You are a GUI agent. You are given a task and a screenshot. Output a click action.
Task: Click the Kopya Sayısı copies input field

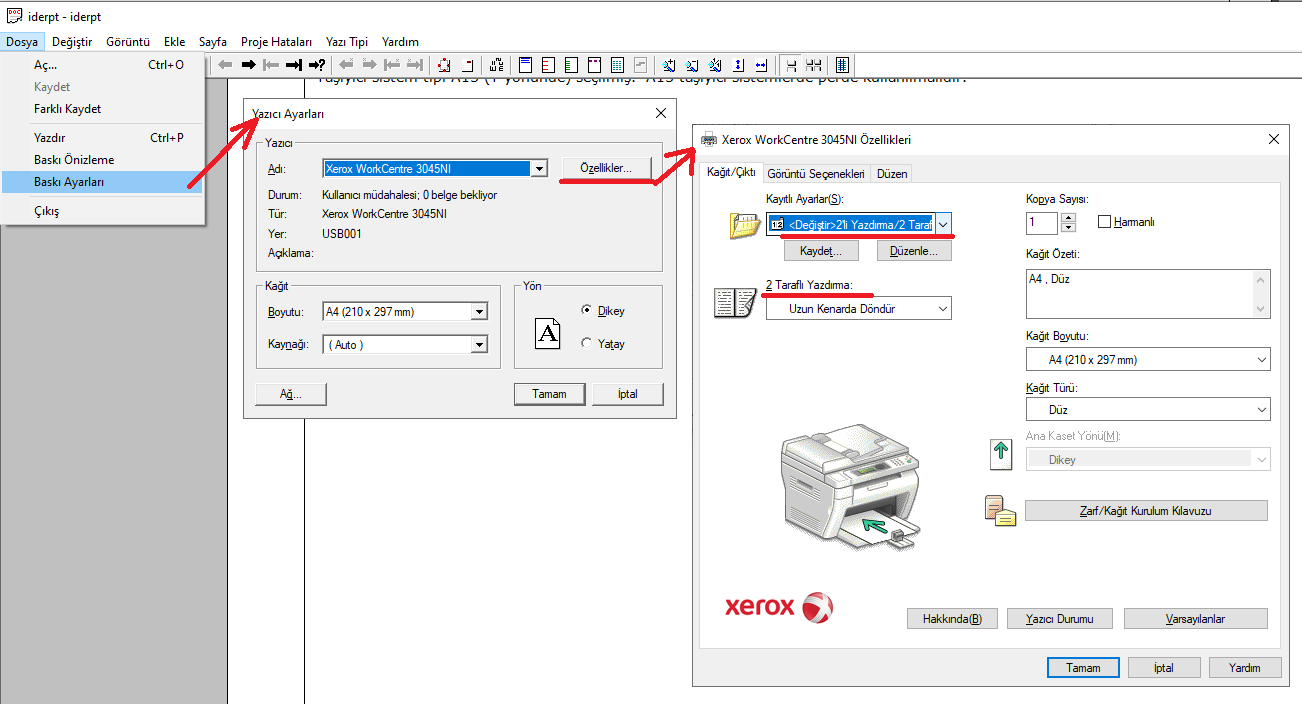tap(1042, 223)
